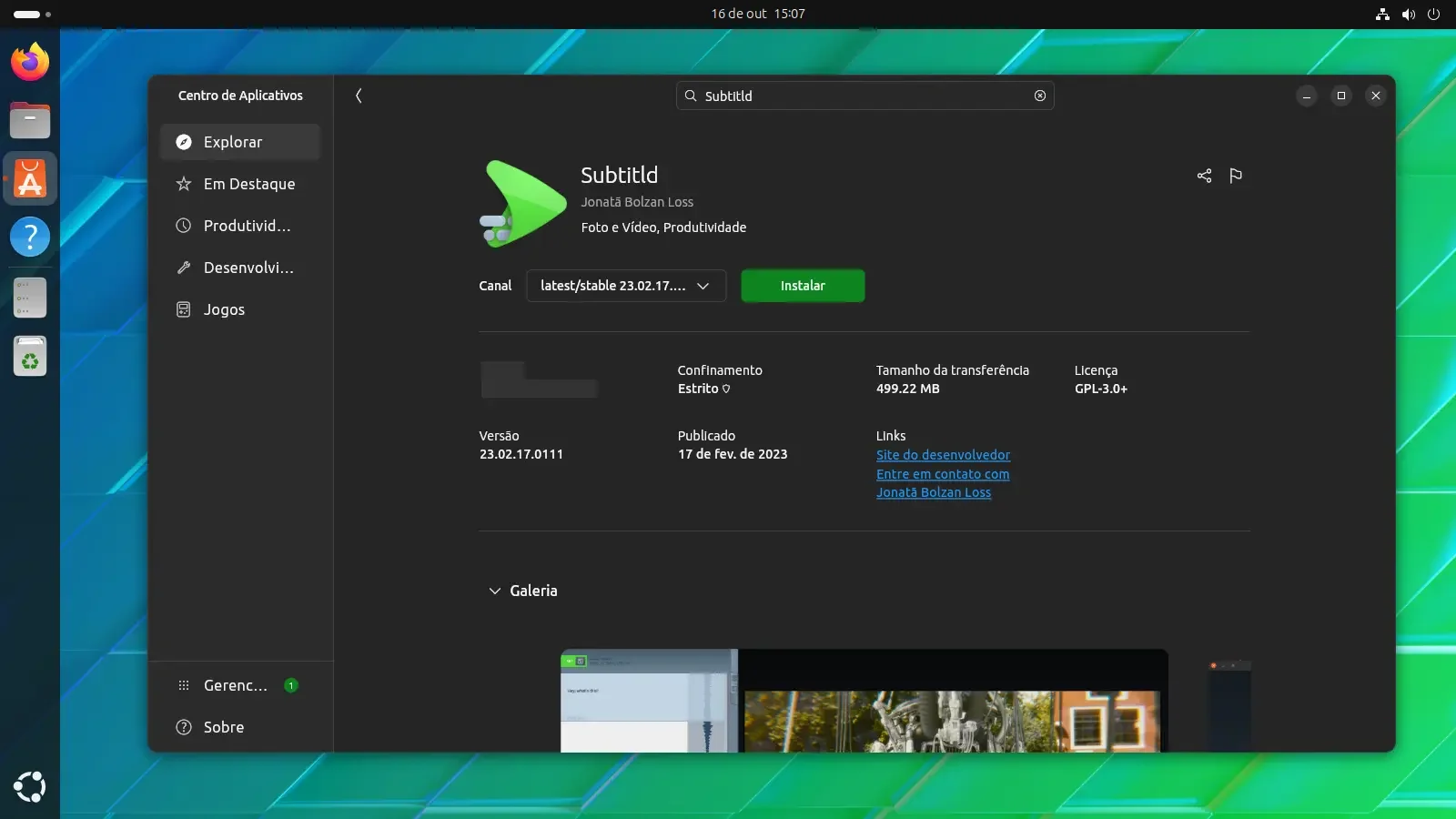The width and height of the screenshot is (1456, 819).
Task: Click the green Instalar button
Action: pos(803,286)
